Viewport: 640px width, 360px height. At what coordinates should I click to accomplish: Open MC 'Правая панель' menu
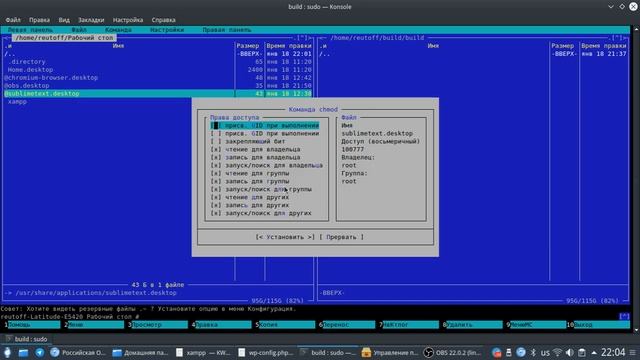click(x=227, y=30)
